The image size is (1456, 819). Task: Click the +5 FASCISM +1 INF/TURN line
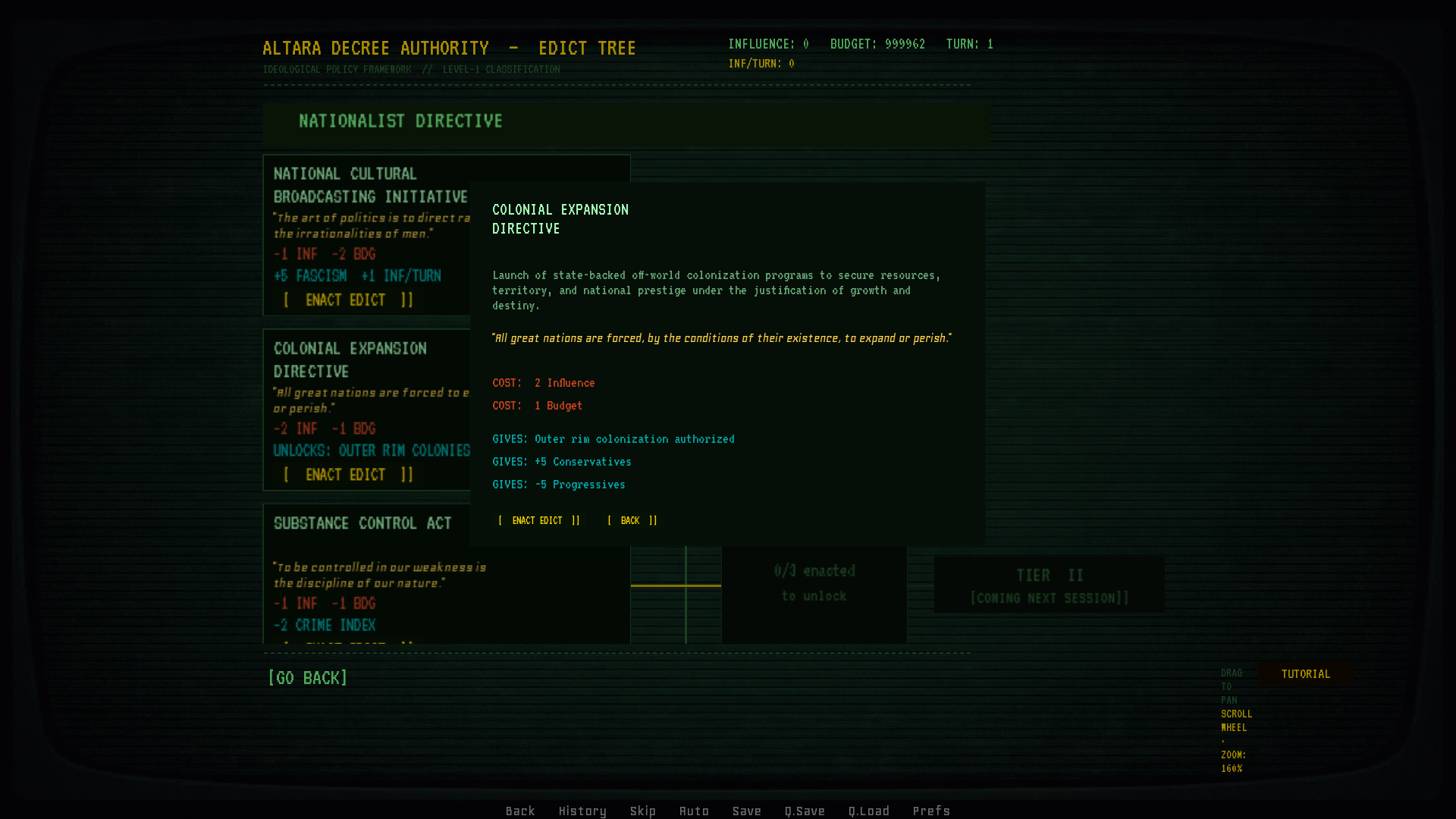[357, 276]
